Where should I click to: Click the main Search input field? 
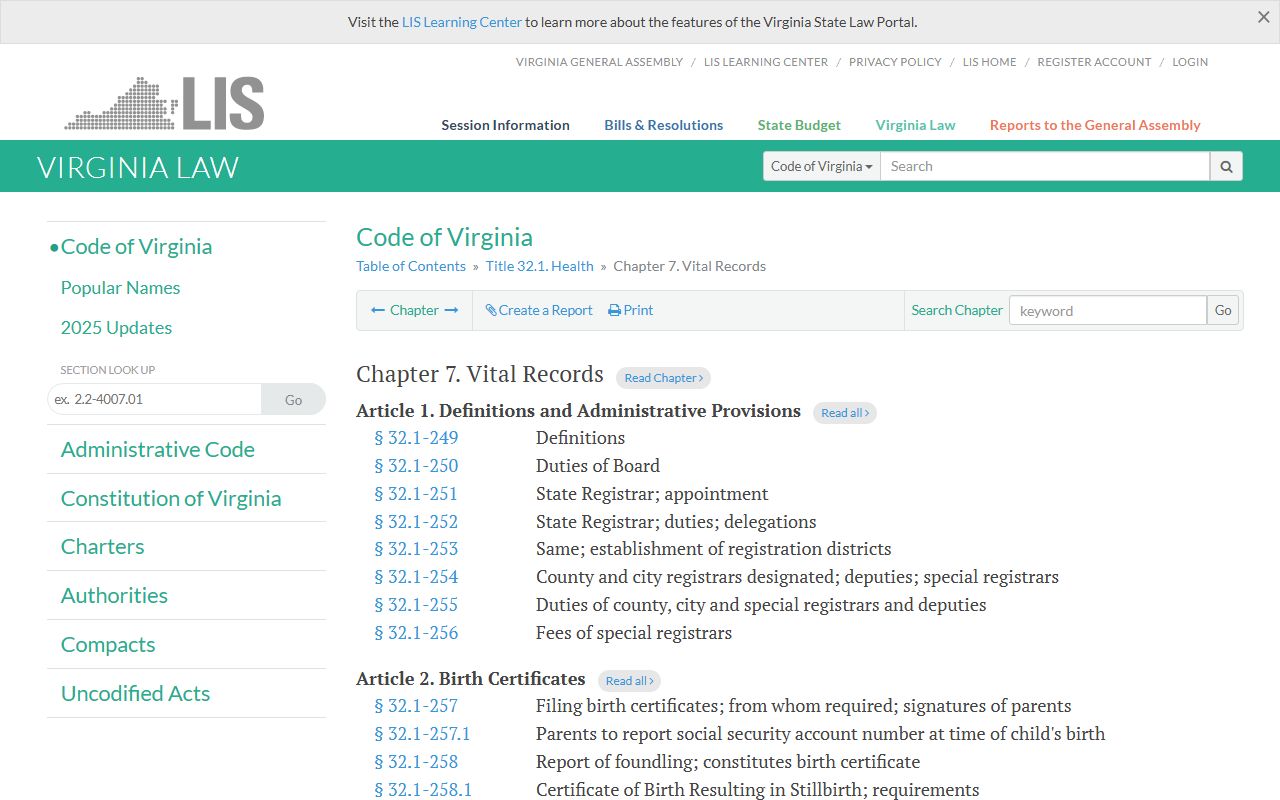pyautogui.click(x=1045, y=166)
